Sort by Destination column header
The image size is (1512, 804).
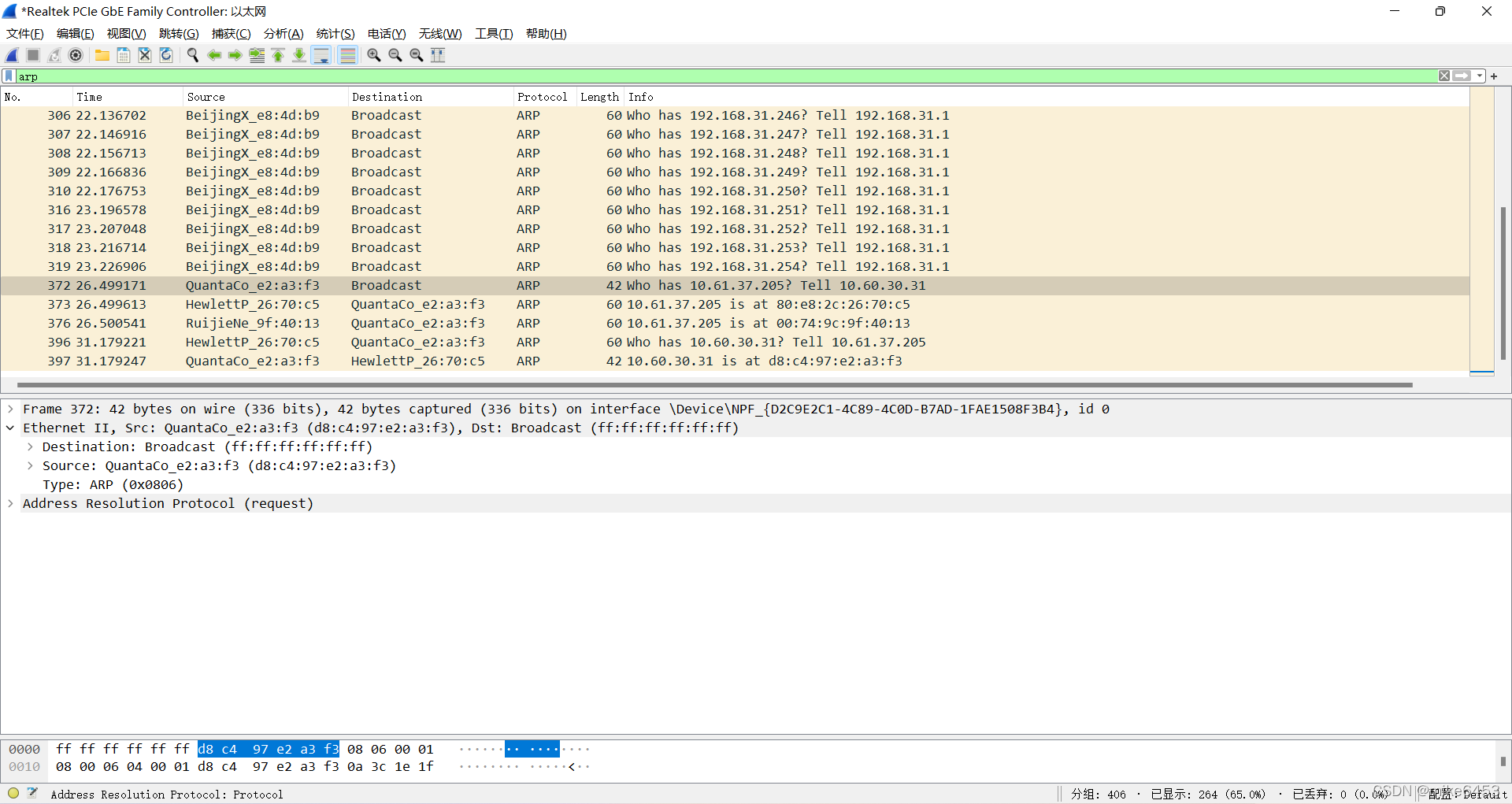pos(431,97)
